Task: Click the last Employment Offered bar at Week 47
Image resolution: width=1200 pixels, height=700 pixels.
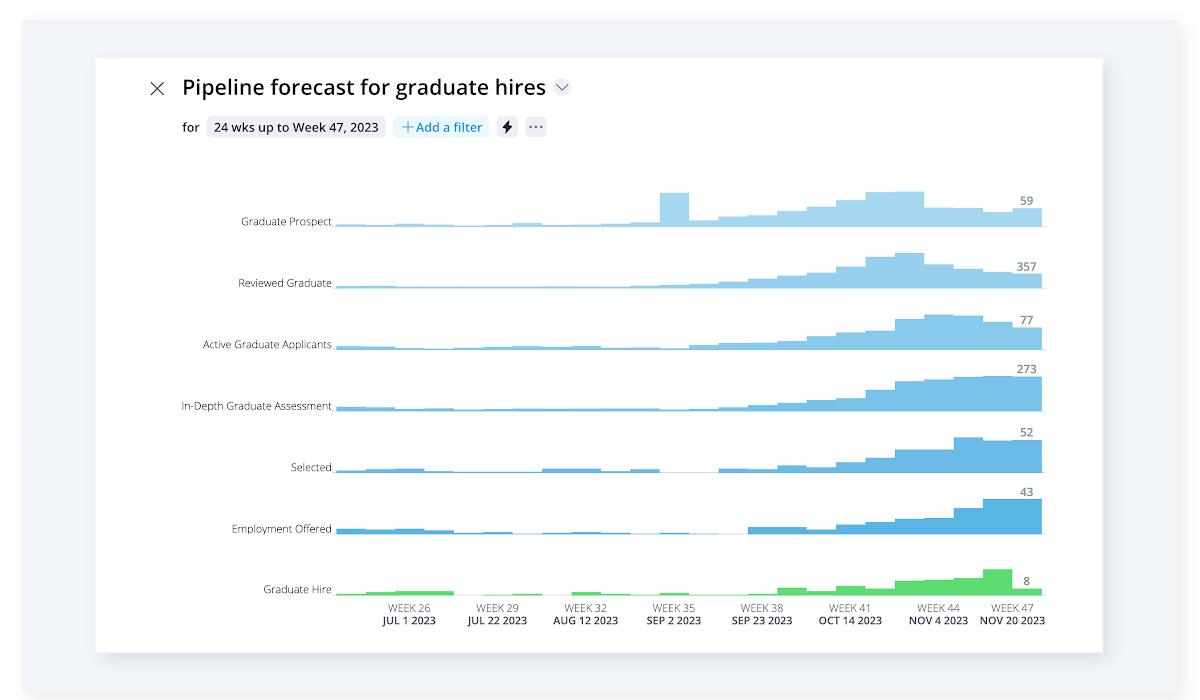Action: (x=1027, y=516)
